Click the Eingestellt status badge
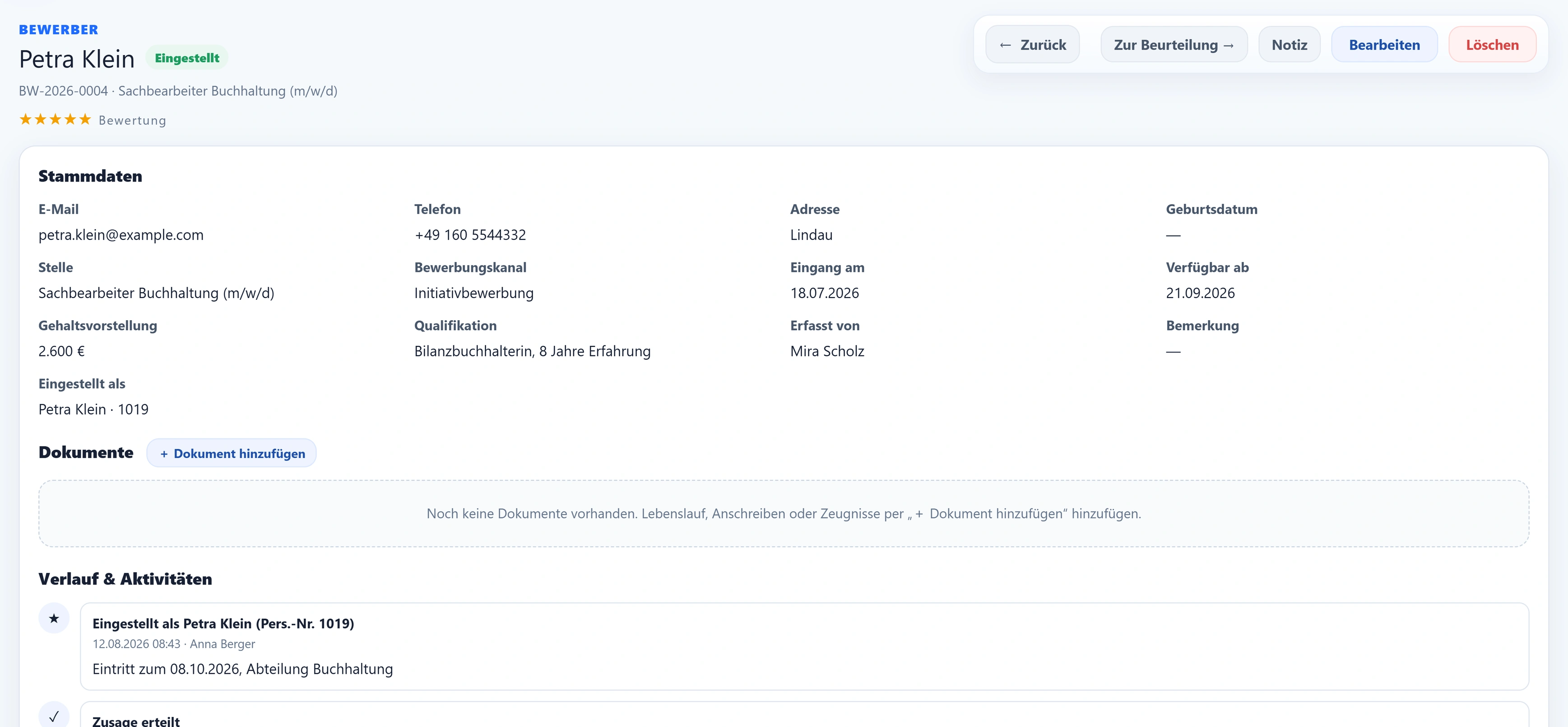Screen dimensions: 1568x727 187,58
